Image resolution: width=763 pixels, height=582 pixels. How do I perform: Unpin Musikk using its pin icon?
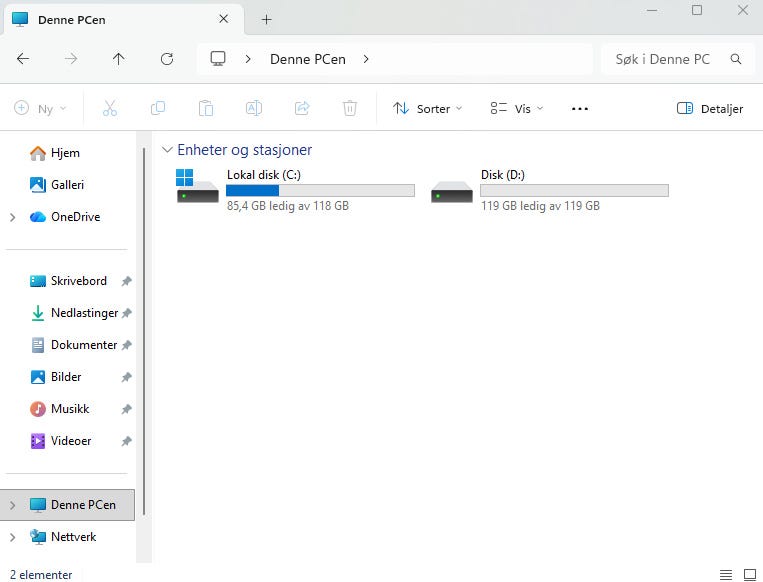[127, 409]
